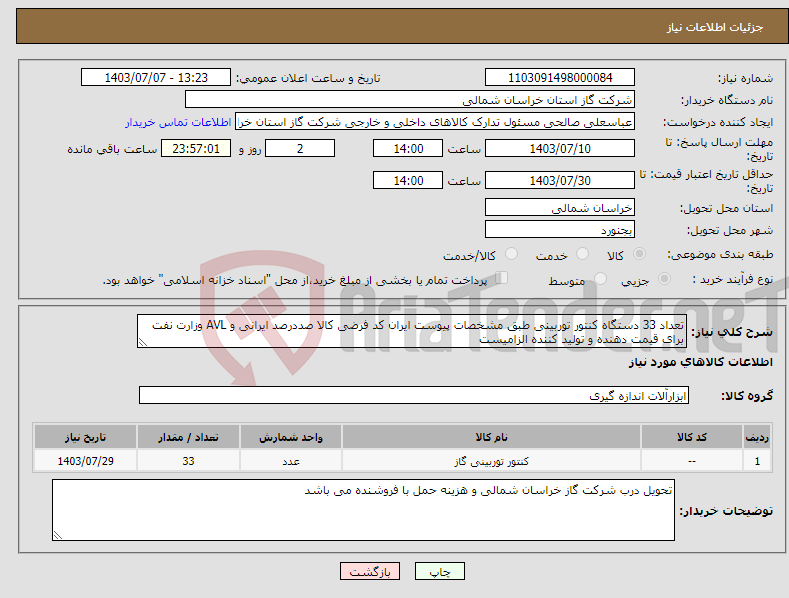789x598 pixels.
Task: Click the واحد شمارش column header
Action: 291,437
